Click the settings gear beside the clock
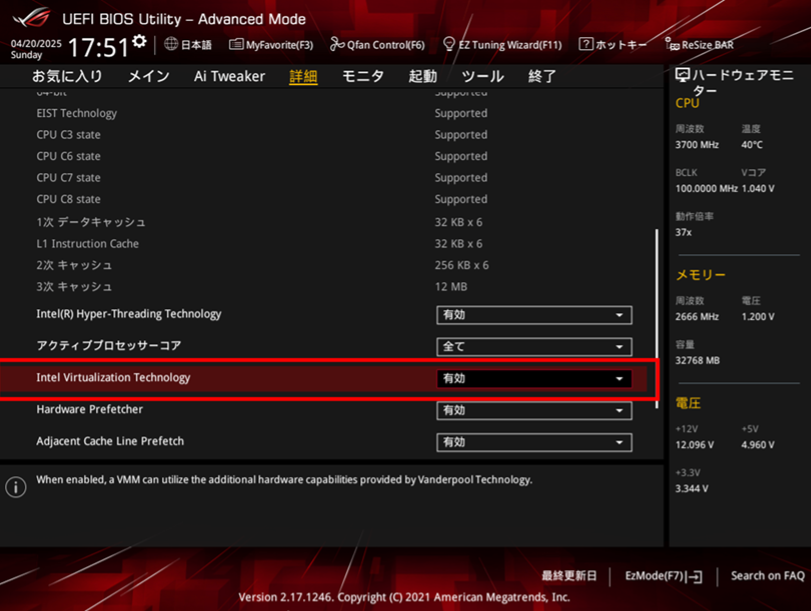The height and width of the screenshot is (611, 811). [x=139, y=41]
